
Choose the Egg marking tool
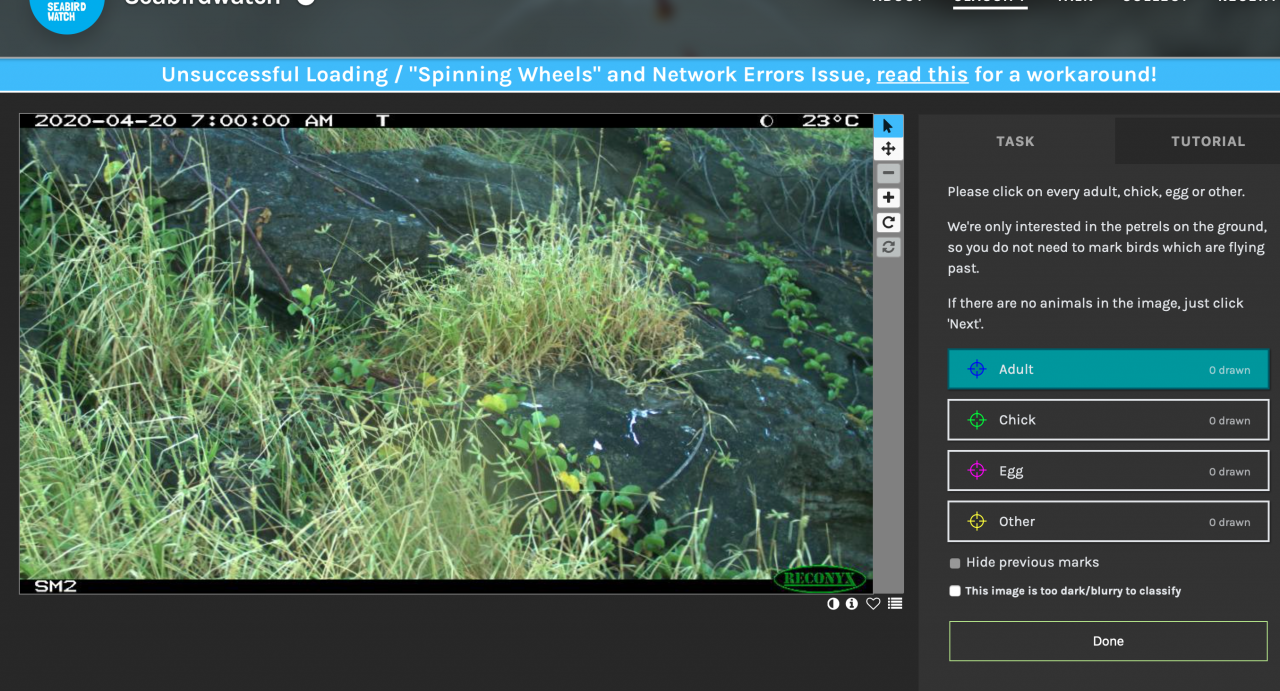point(1108,471)
